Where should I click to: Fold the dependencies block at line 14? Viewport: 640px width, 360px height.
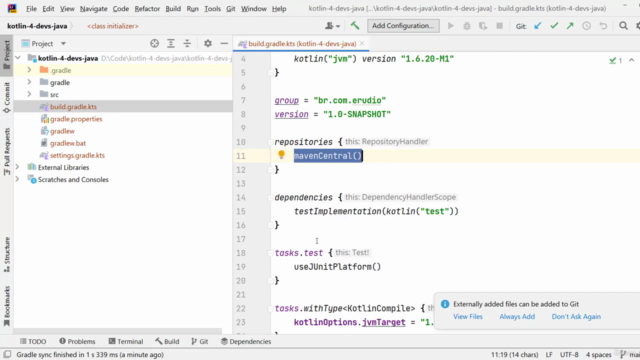[x=270, y=198]
